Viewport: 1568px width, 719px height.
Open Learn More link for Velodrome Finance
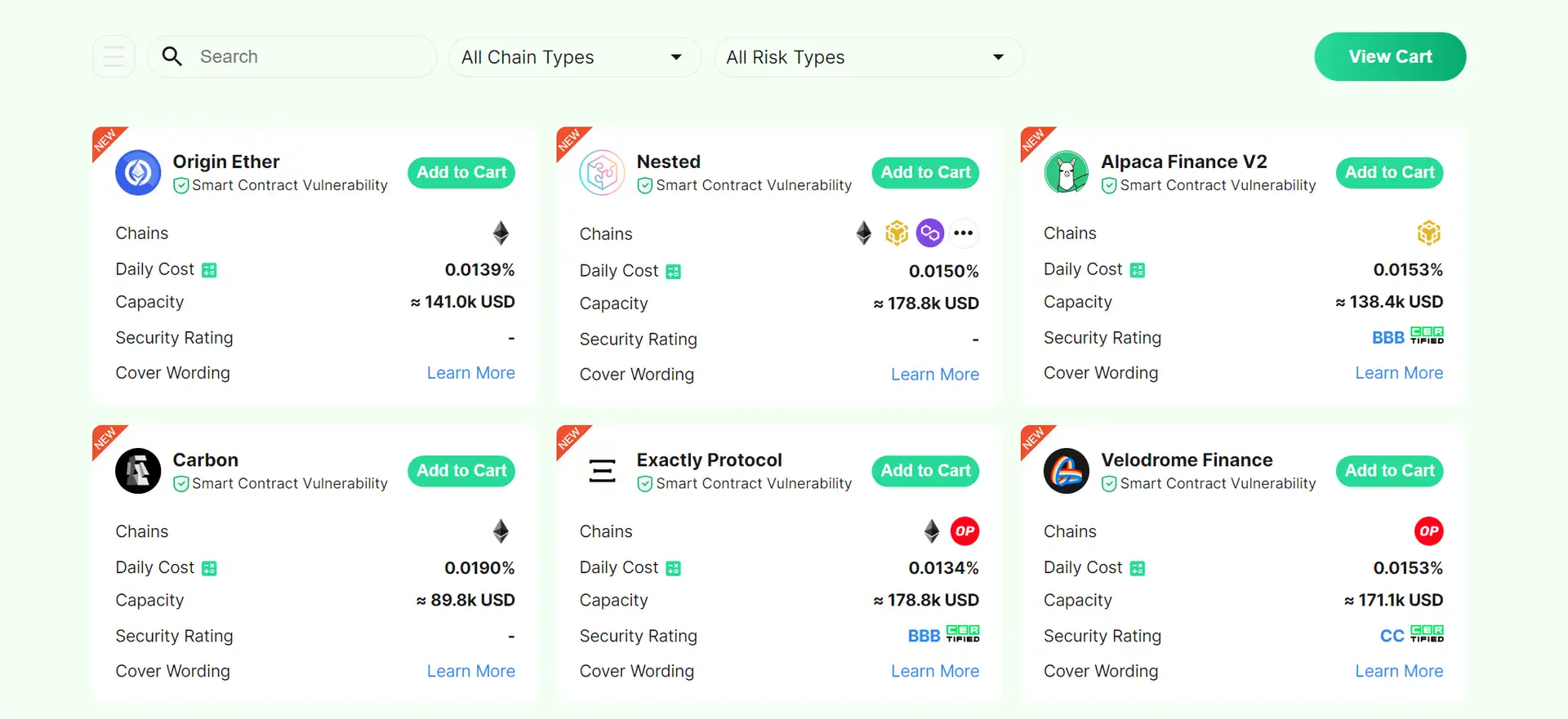pos(1398,671)
